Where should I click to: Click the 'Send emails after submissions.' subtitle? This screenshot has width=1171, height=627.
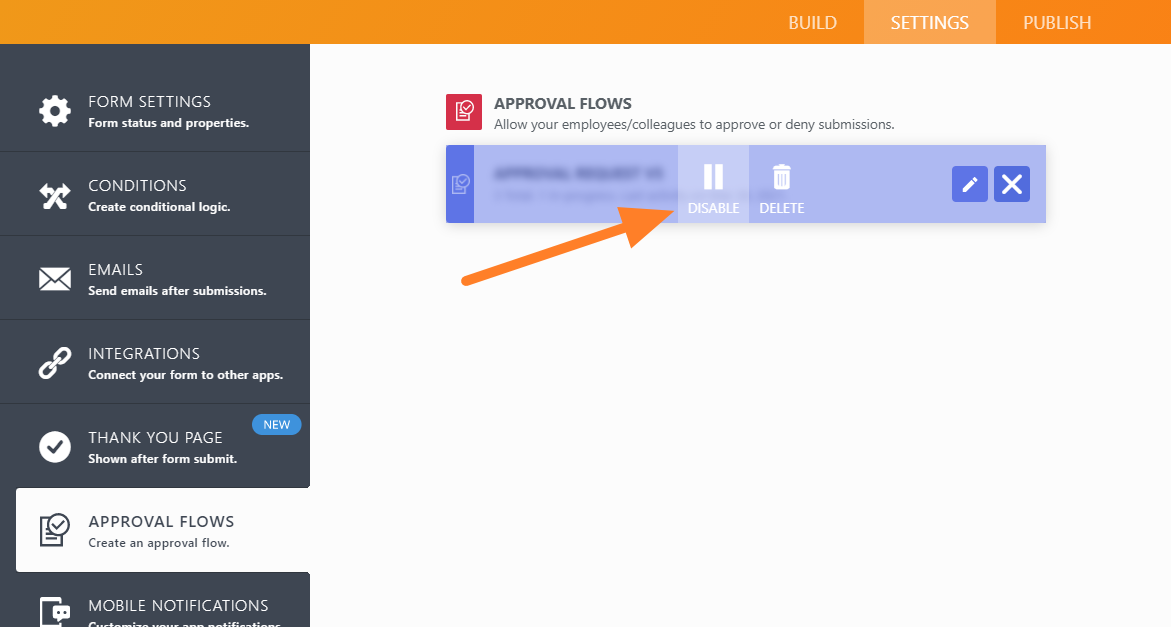click(x=177, y=291)
